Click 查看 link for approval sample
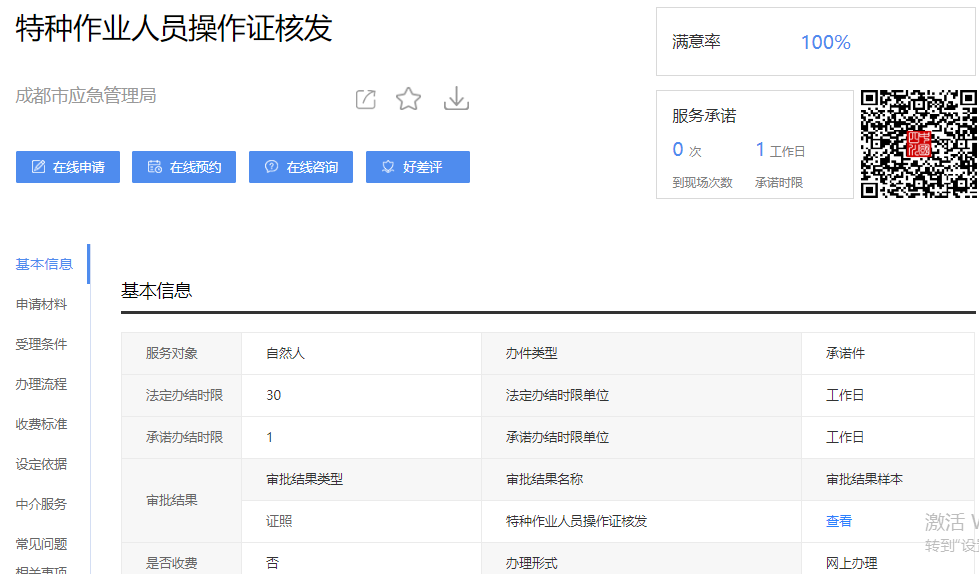 (839, 521)
